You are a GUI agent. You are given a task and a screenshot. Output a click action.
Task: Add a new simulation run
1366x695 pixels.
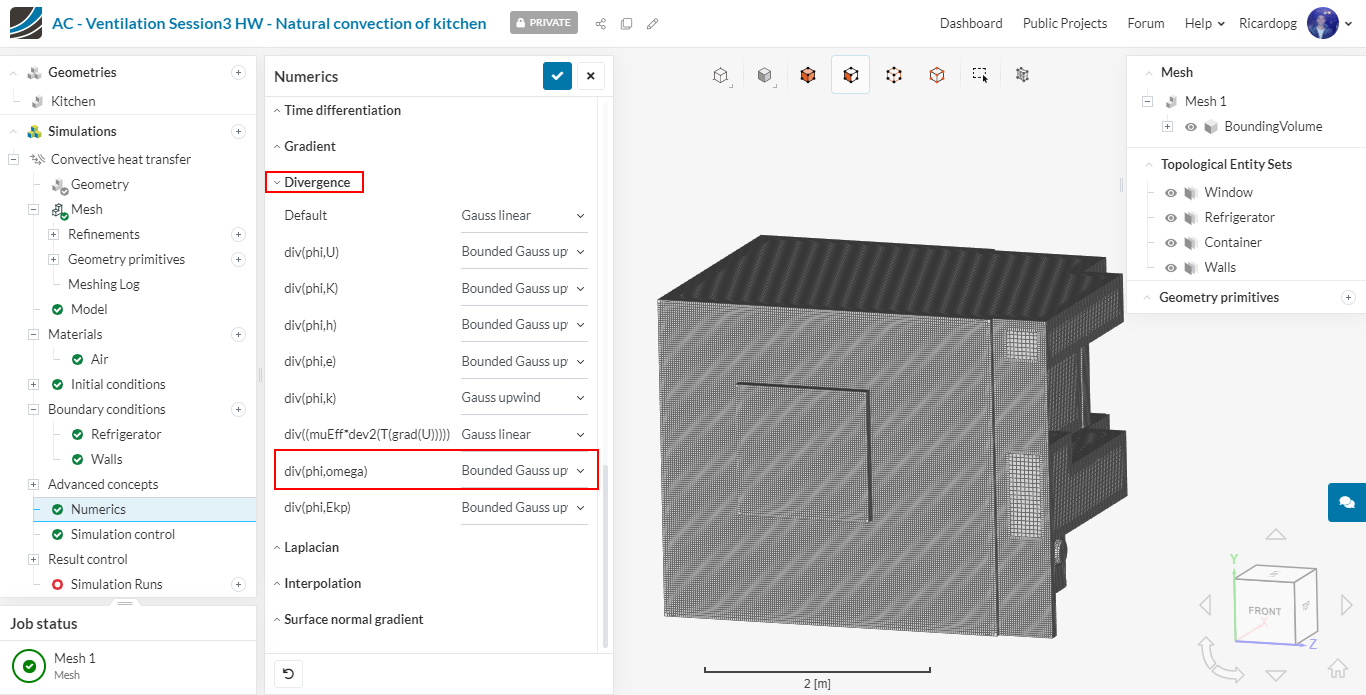click(x=238, y=584)
